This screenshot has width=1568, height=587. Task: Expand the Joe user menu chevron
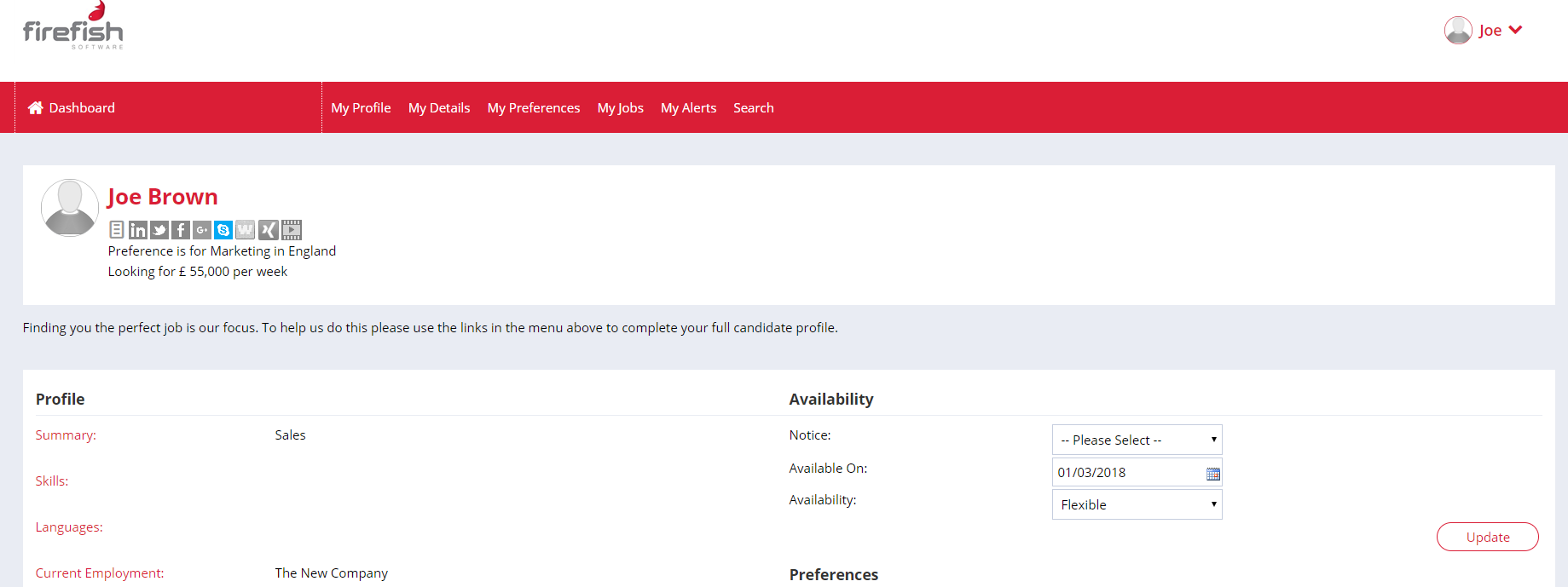tap(1515, 30)
